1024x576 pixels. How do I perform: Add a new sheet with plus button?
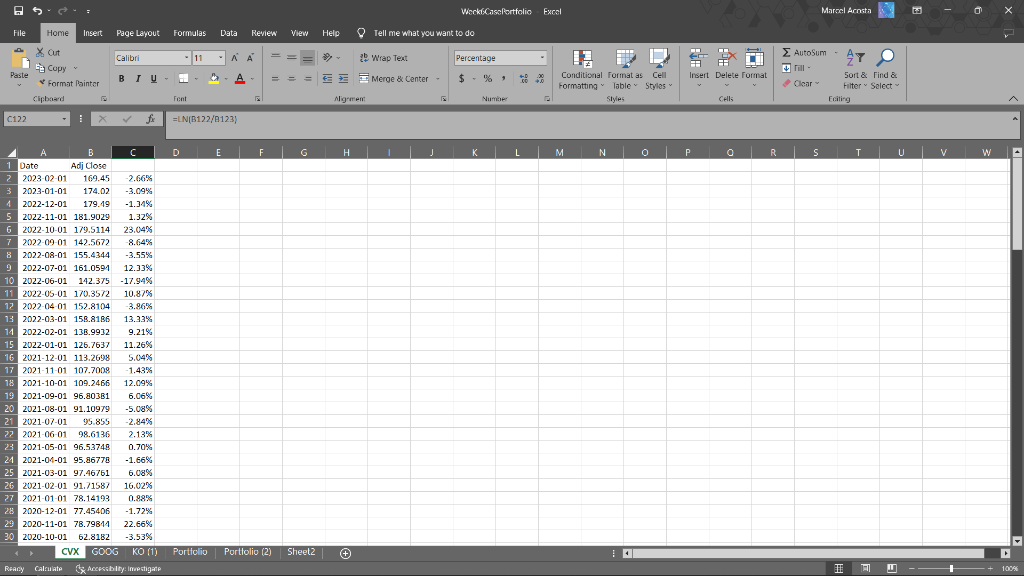coord(345,553)
